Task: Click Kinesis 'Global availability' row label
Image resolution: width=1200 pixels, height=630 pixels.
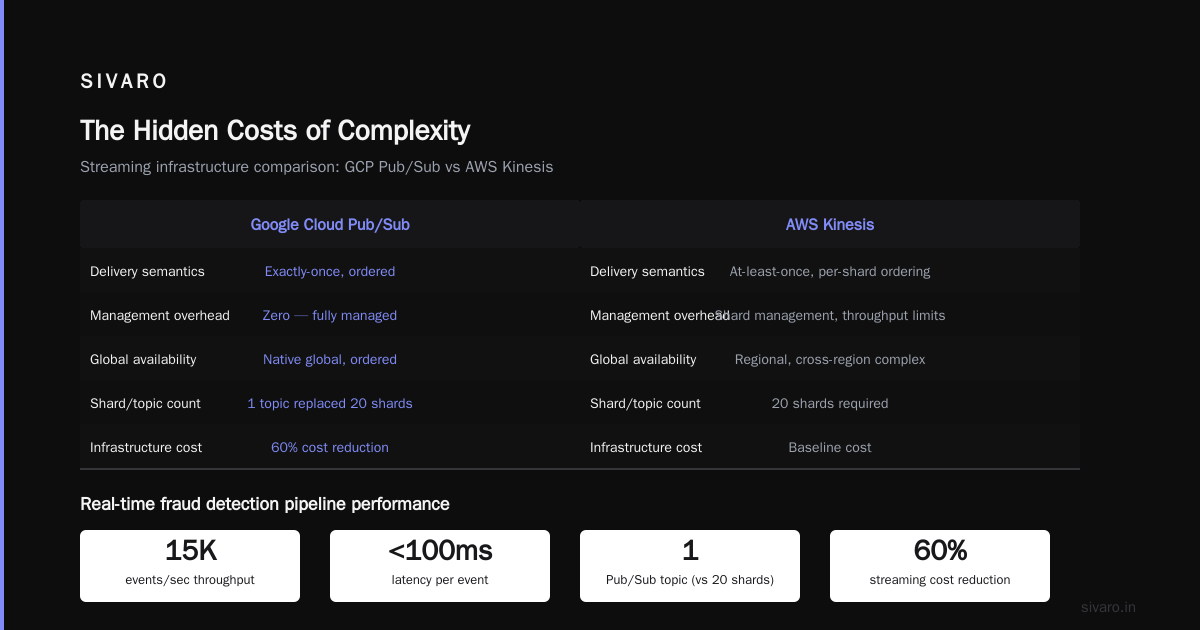Action: (x=643, y=359)
